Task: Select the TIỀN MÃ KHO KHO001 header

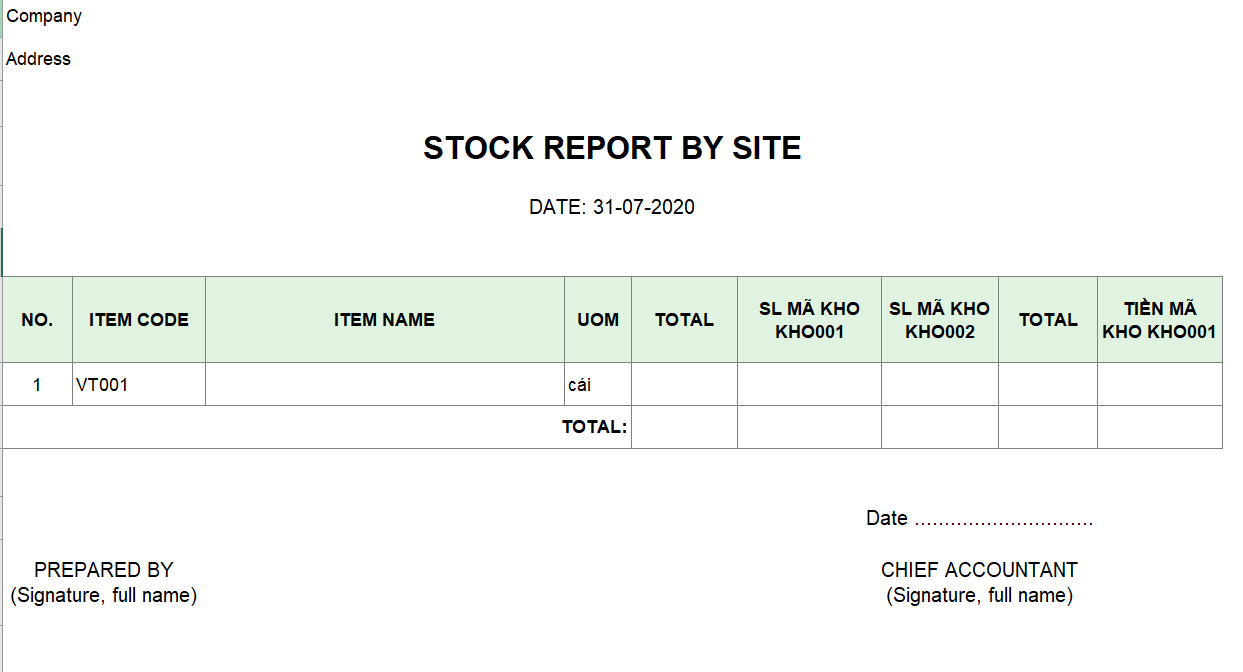Action: click(x=1159, y=320)
